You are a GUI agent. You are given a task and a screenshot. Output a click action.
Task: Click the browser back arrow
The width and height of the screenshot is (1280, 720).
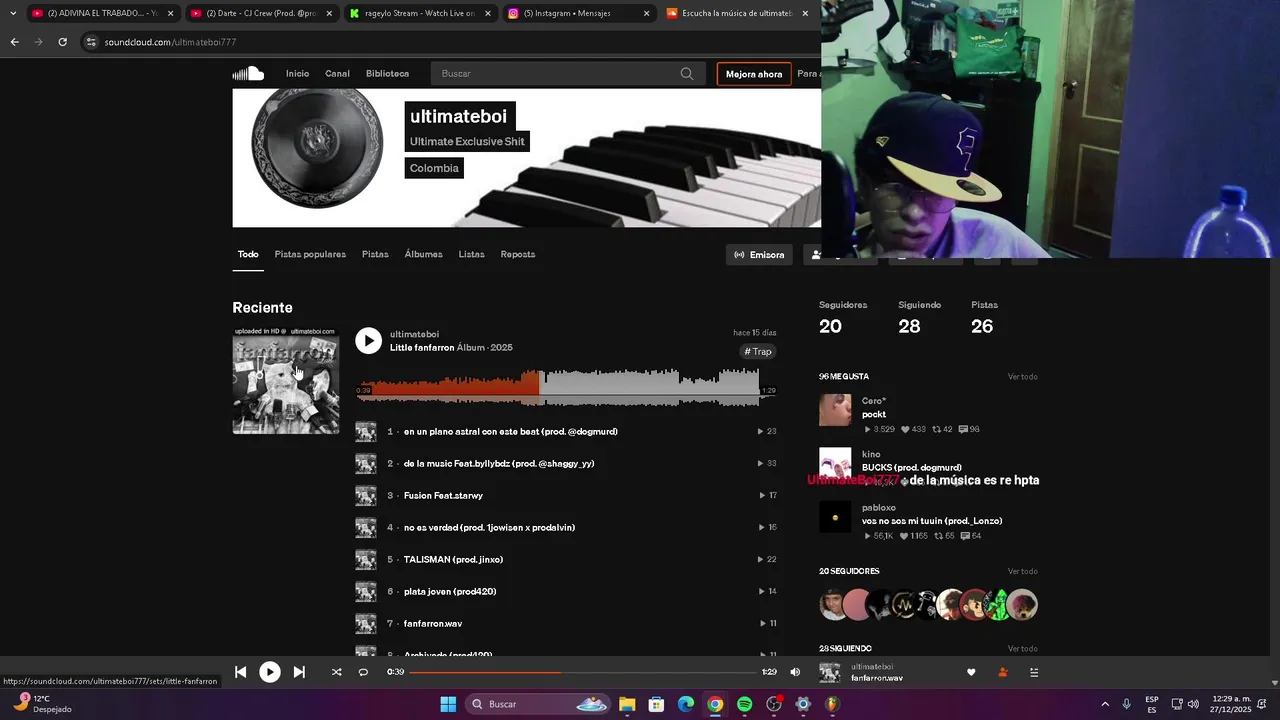(14, 42)
